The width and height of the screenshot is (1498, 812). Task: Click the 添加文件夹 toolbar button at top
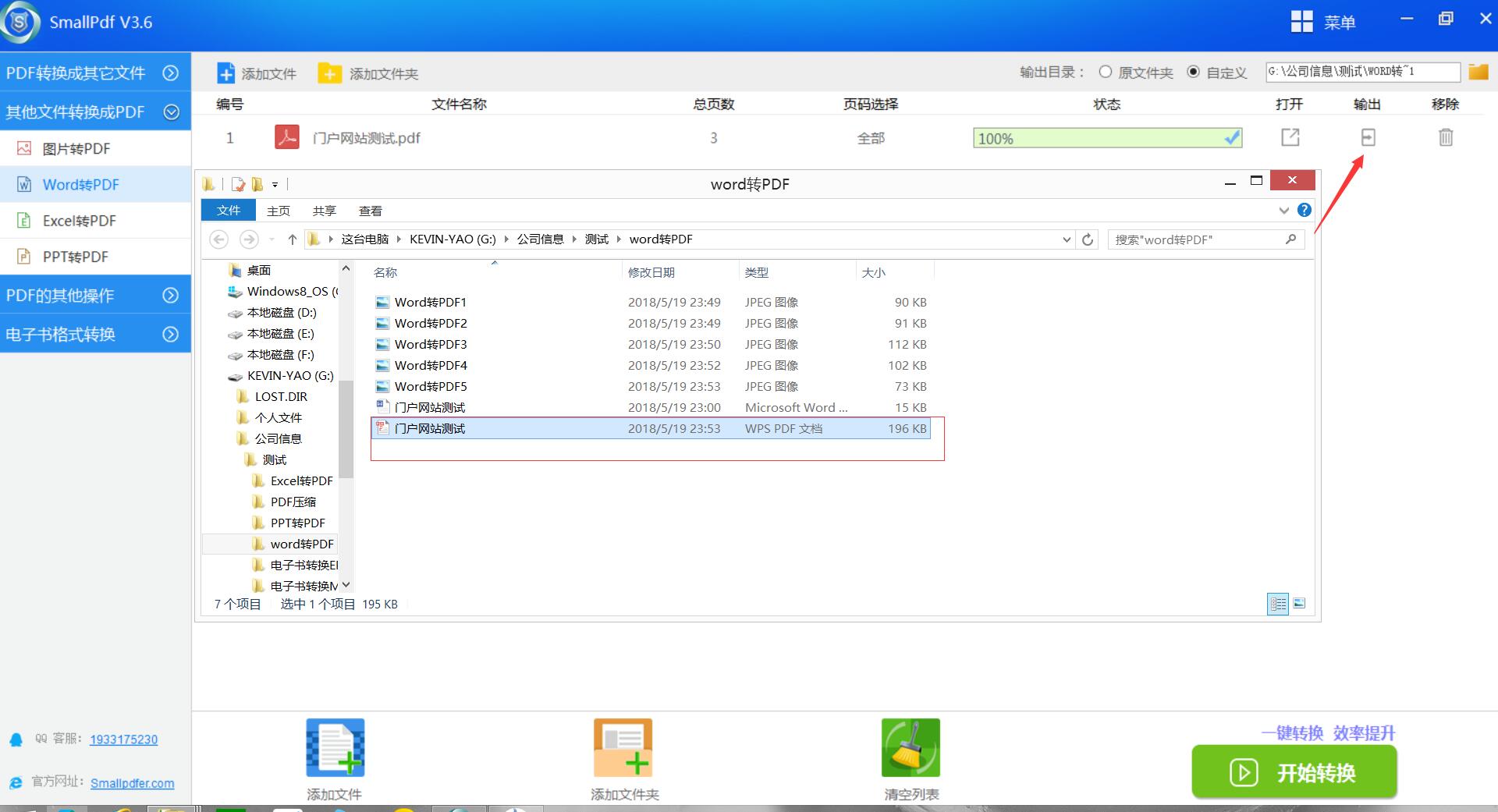click(x=368, y=73)
